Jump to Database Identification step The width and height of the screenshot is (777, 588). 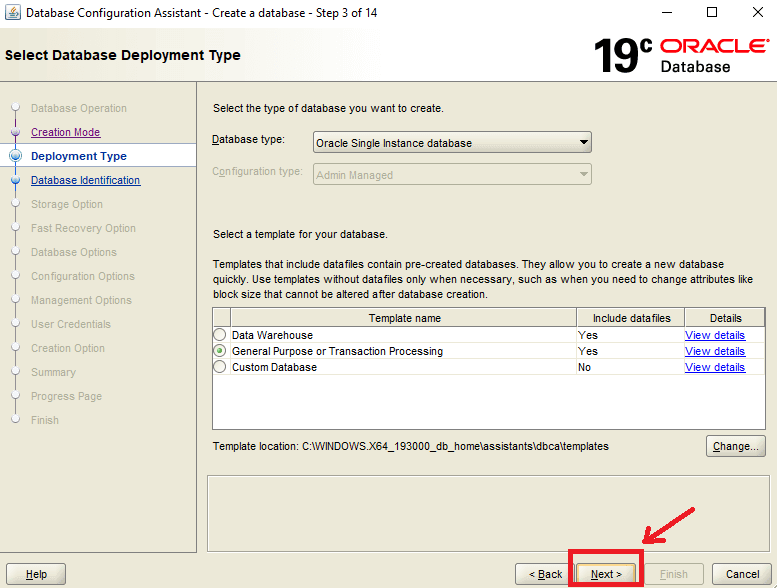[x=85, y=180]
